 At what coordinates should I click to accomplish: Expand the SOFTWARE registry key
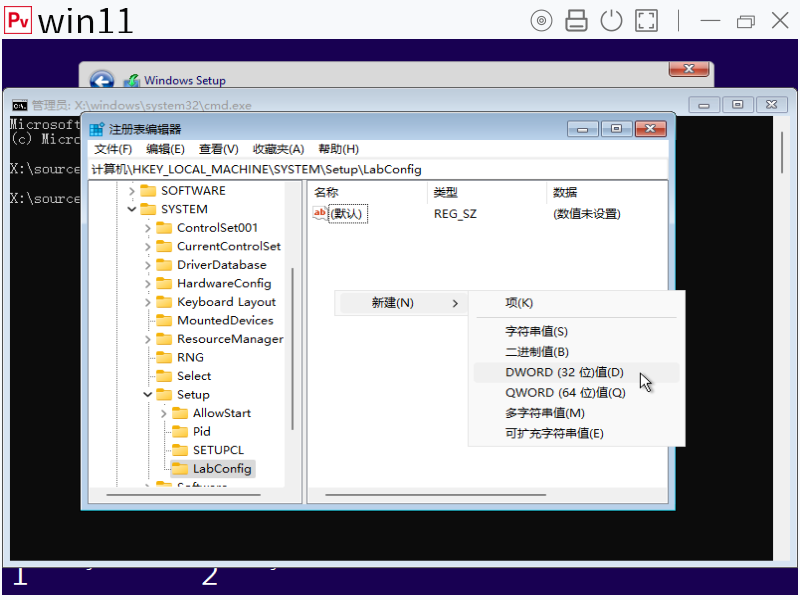[132, 191]
